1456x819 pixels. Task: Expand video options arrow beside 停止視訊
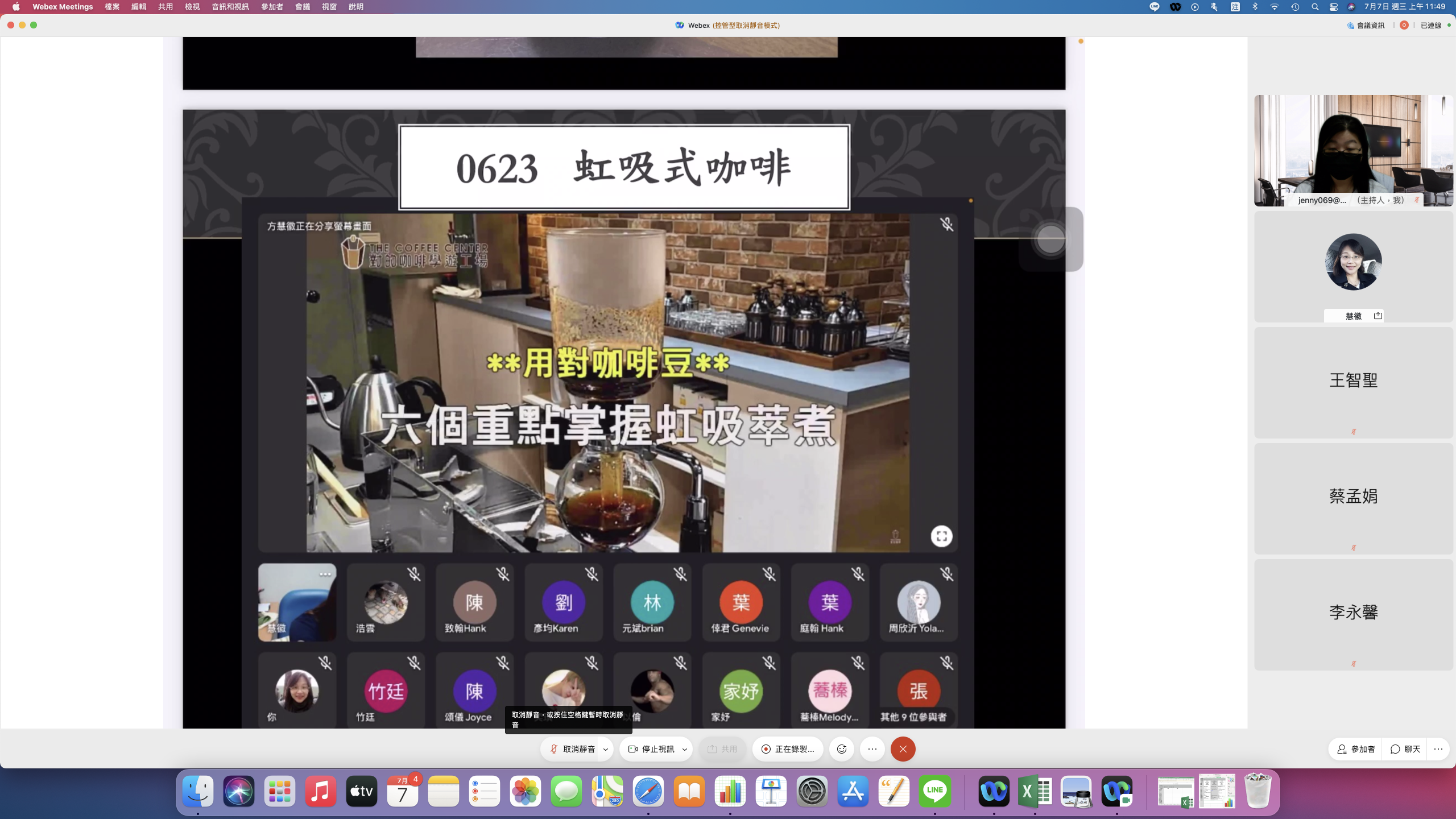click(685, 749)
